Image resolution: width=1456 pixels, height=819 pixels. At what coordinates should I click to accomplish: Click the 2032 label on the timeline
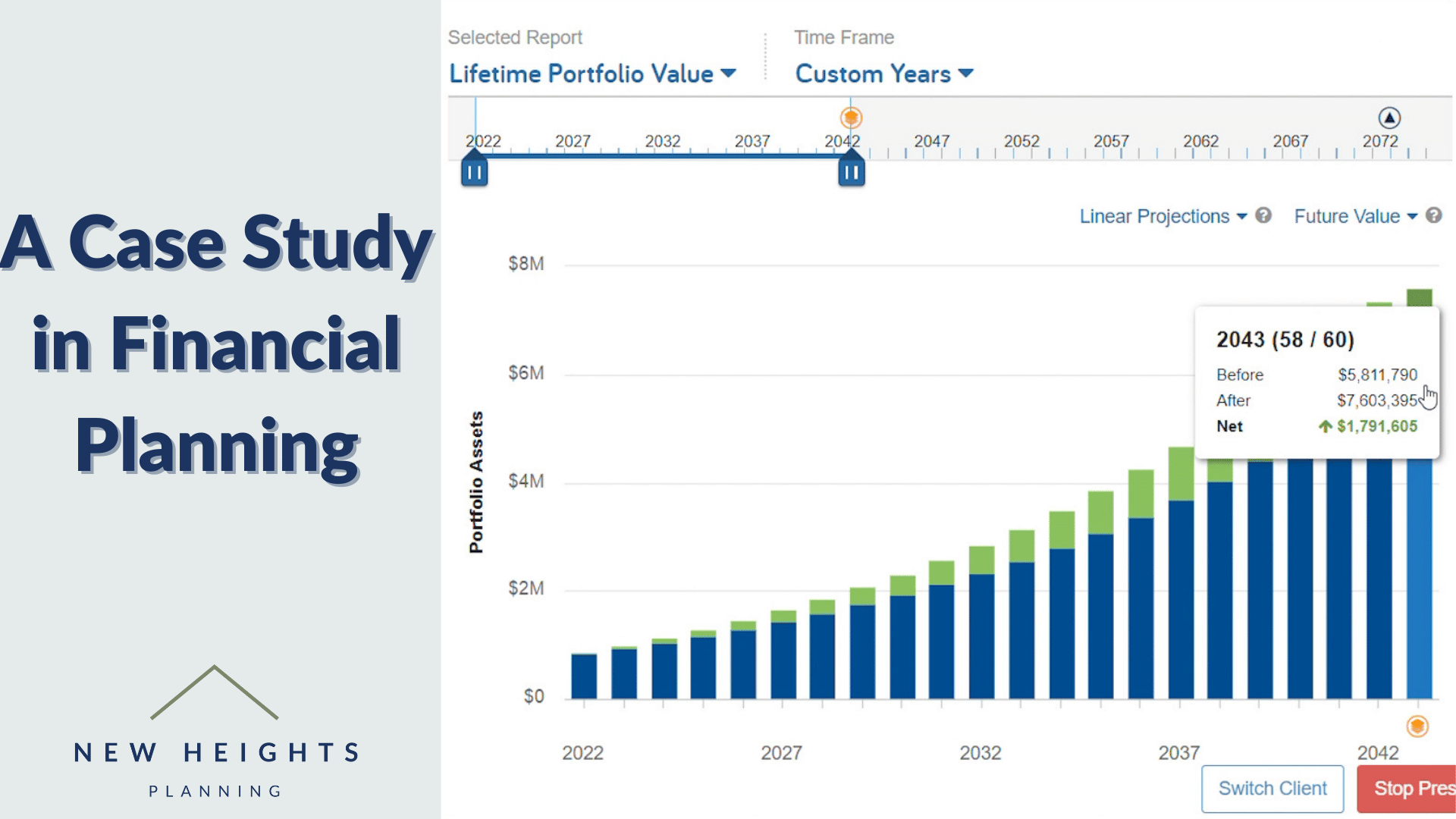click(662, 141)
